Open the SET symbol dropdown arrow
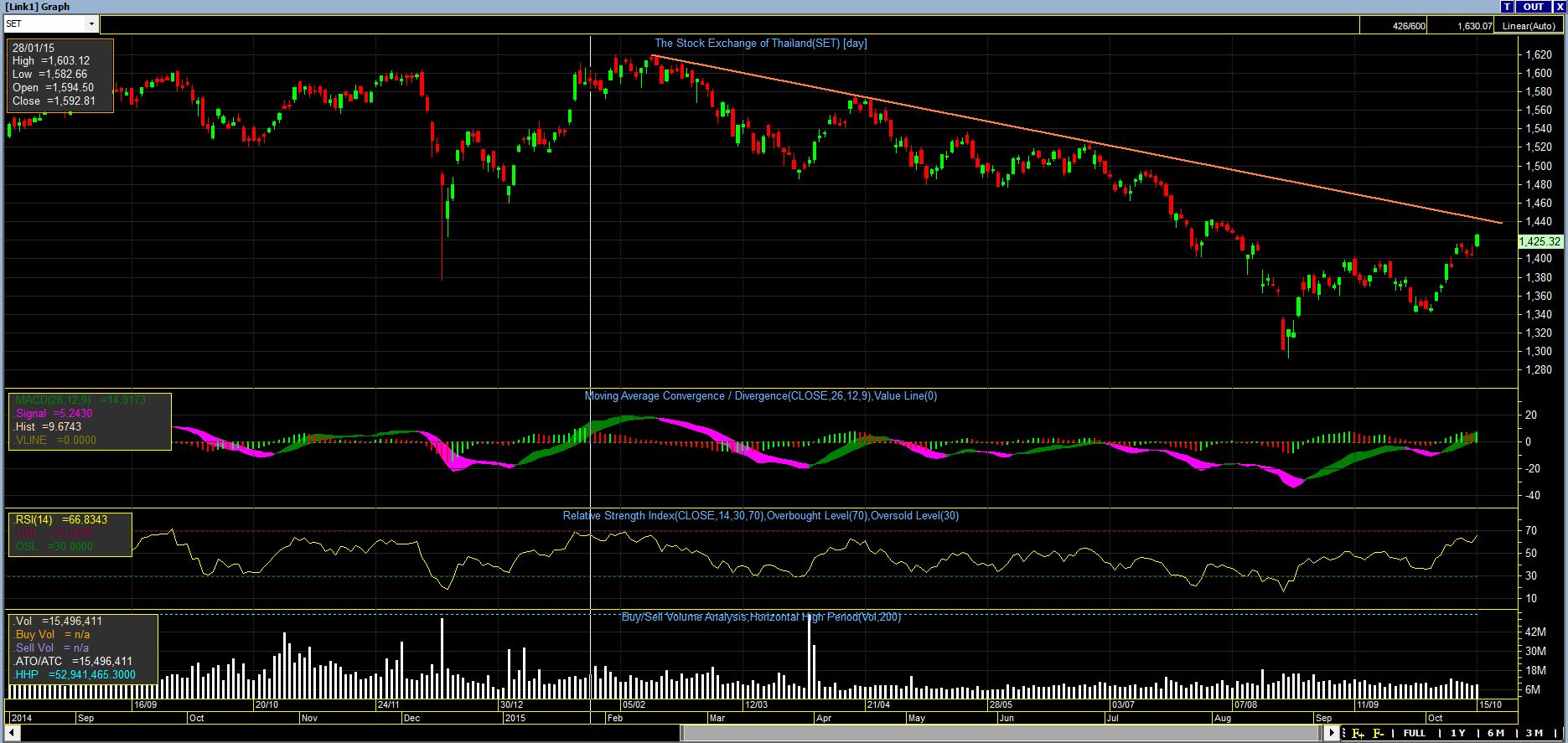 91,24
